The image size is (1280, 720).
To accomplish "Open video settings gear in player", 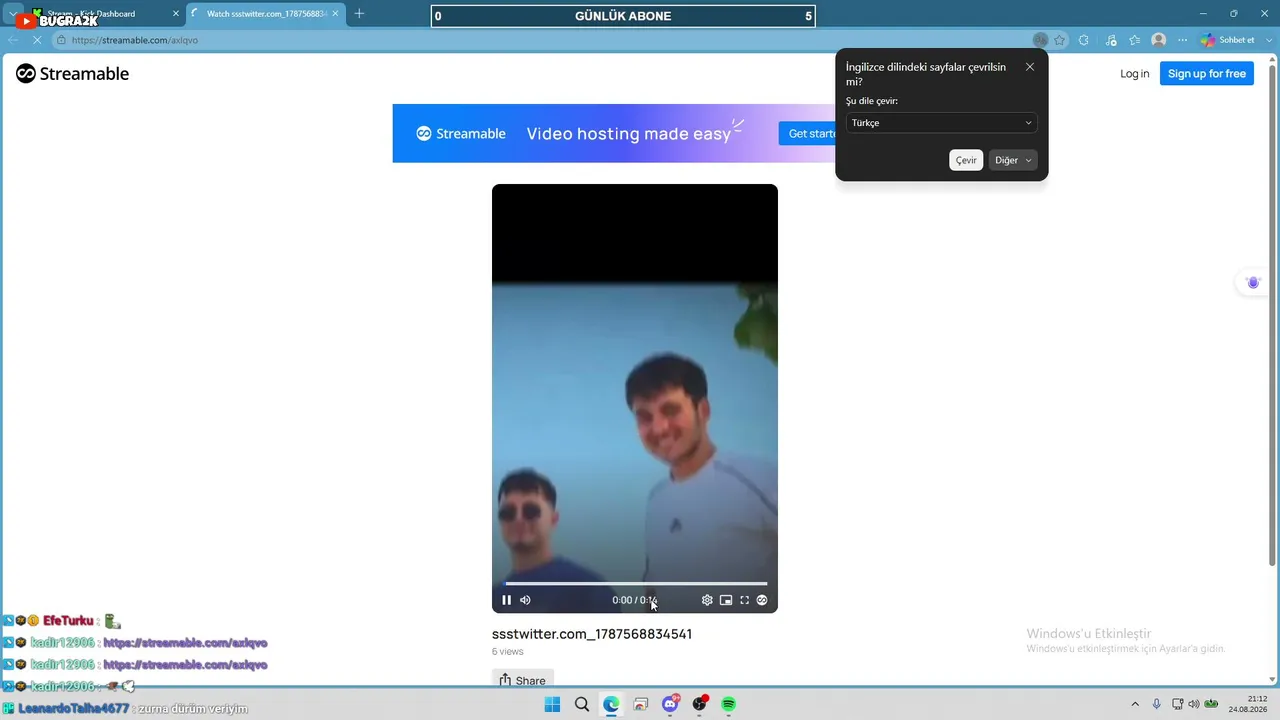I will [707, 600].
